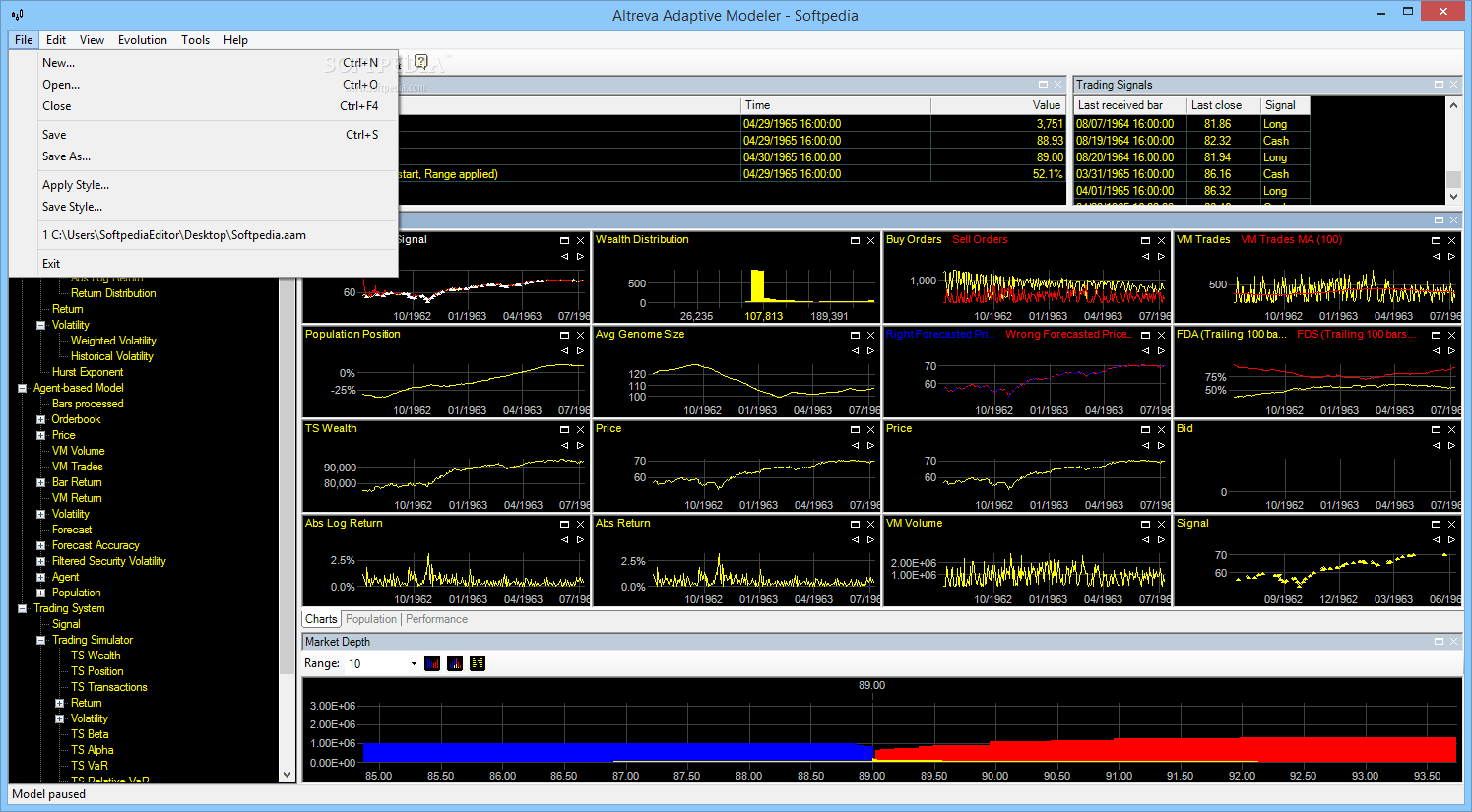Maximize the Wealth Distribution chart
Screen dimensions: 1472x812
coord(855,240)
